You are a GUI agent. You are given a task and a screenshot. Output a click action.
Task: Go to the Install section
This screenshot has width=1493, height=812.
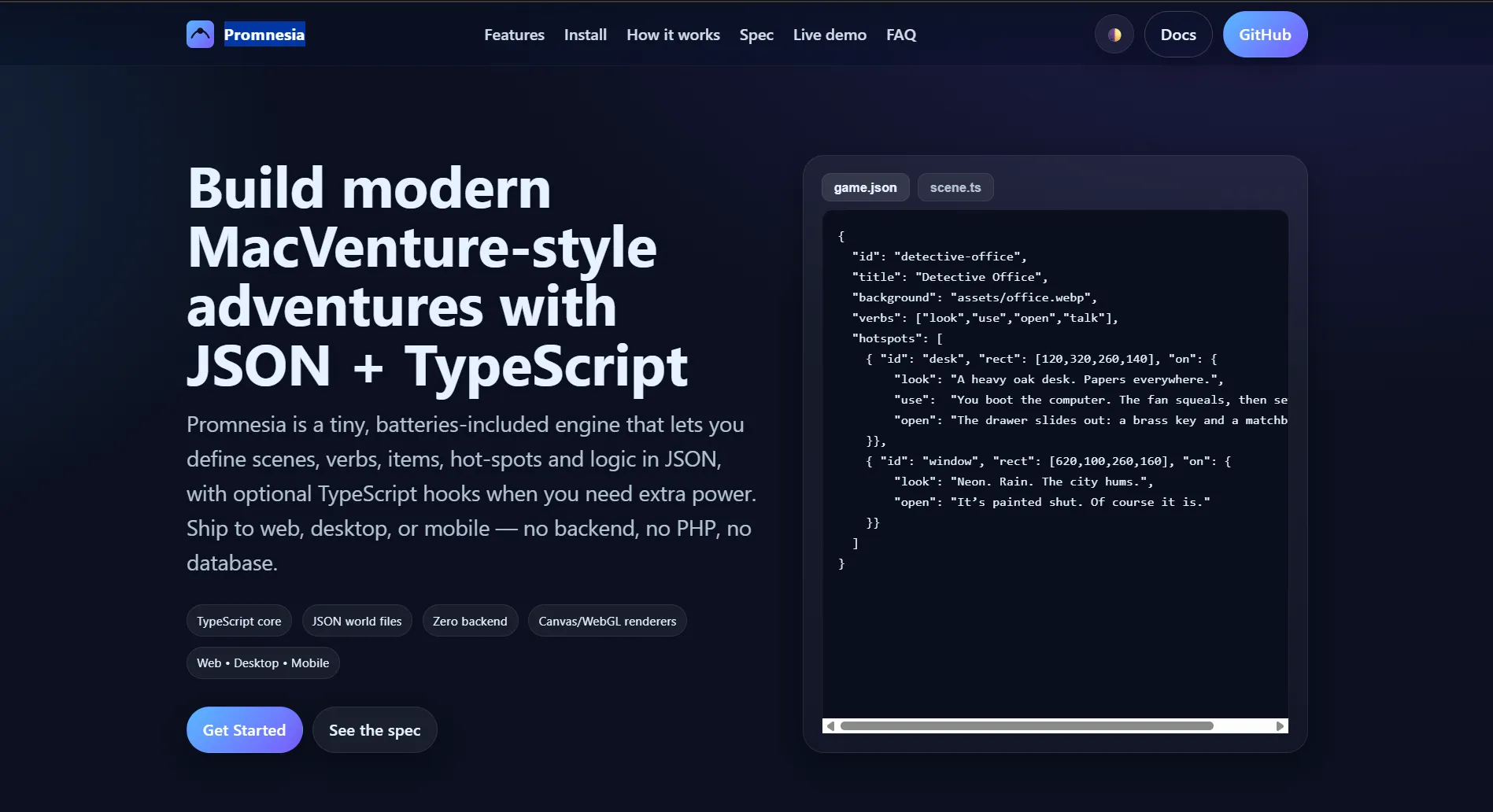[585, 35]
